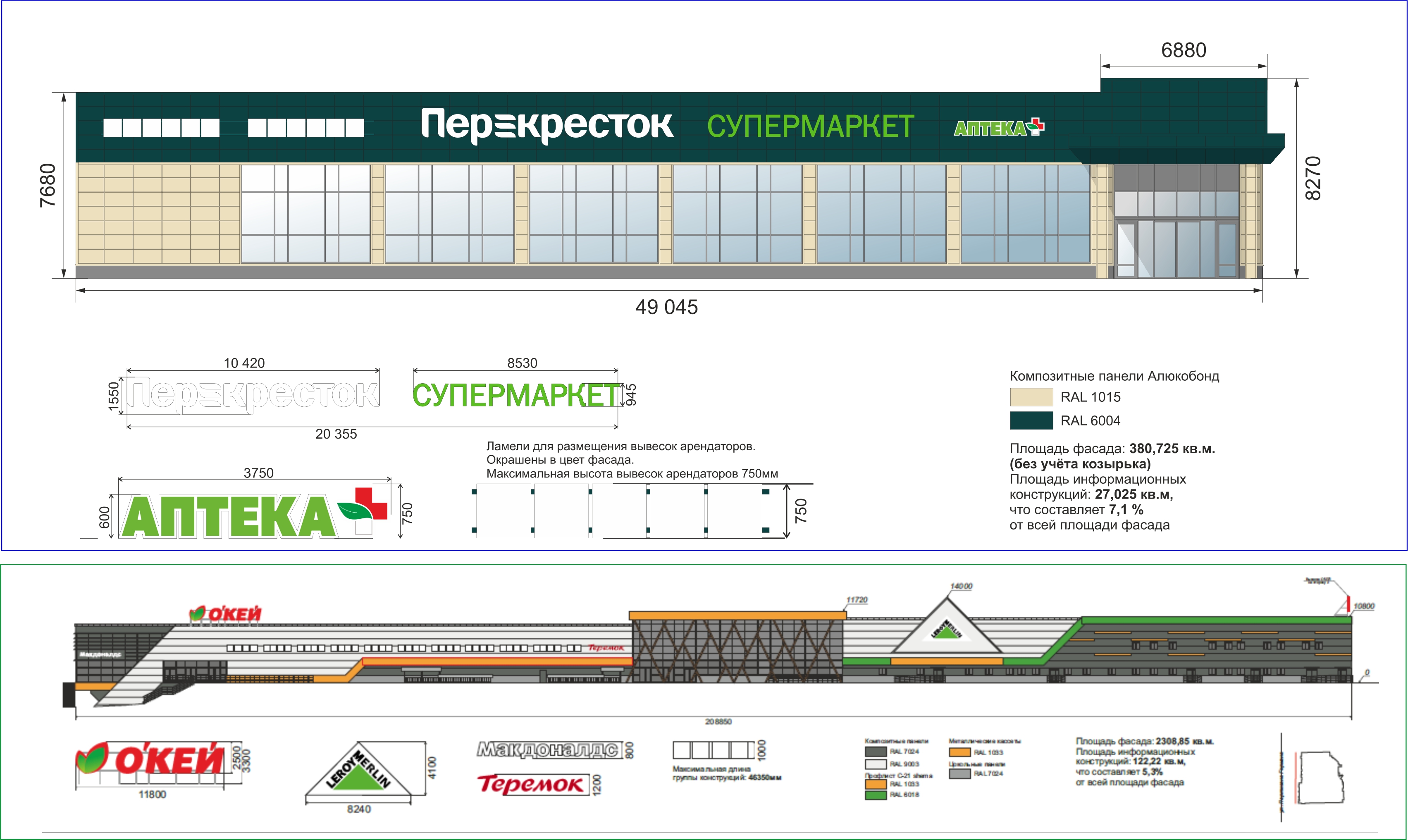The height and width of the screenshot is (840, 1408).
Task: Click the О'КЕЙ sign on the mall rooftop
Action: tap(225, 613)
